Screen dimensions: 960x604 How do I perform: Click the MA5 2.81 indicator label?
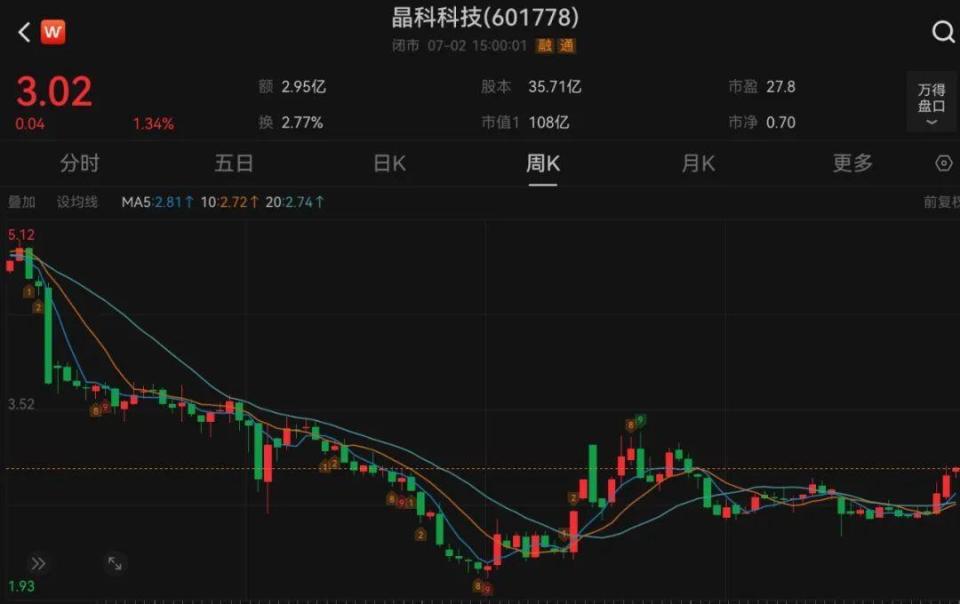157,202
